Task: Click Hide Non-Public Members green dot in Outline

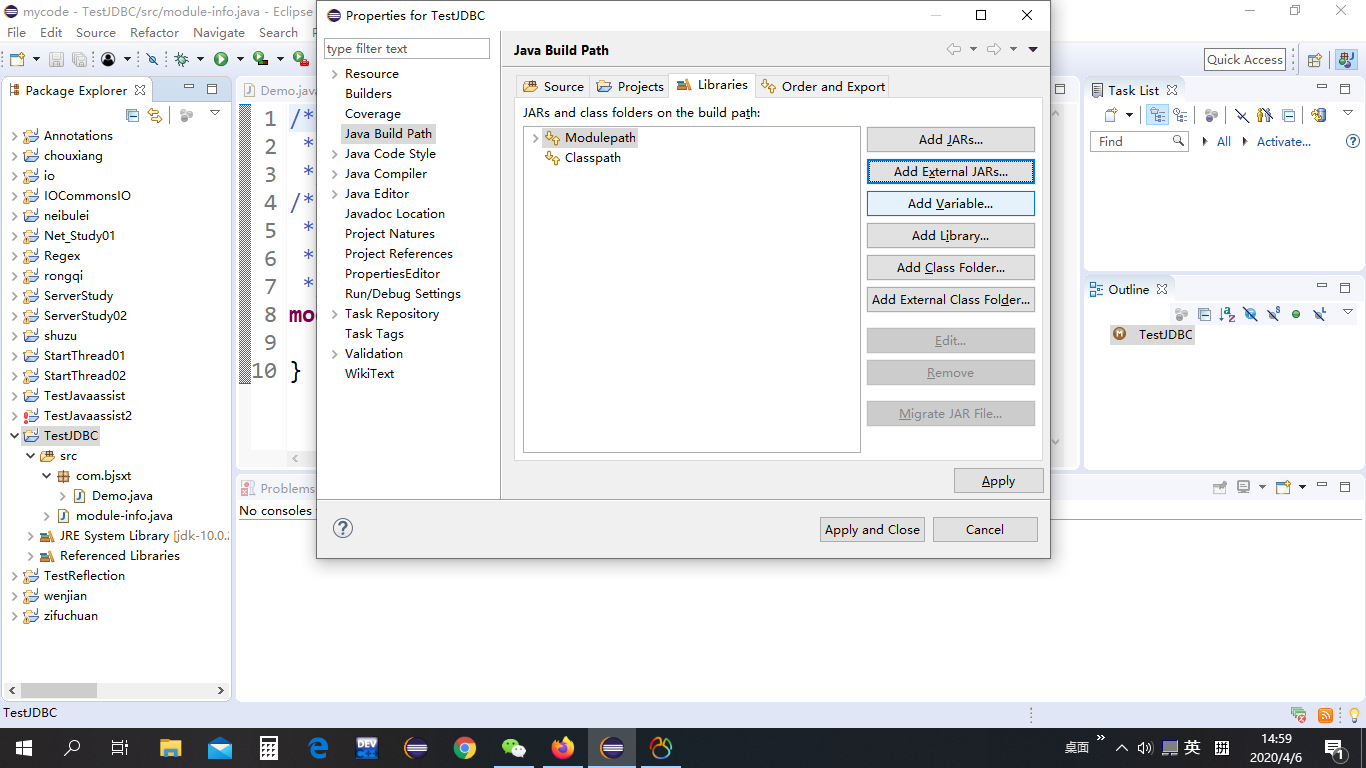Action: (x=1296, y=314)
